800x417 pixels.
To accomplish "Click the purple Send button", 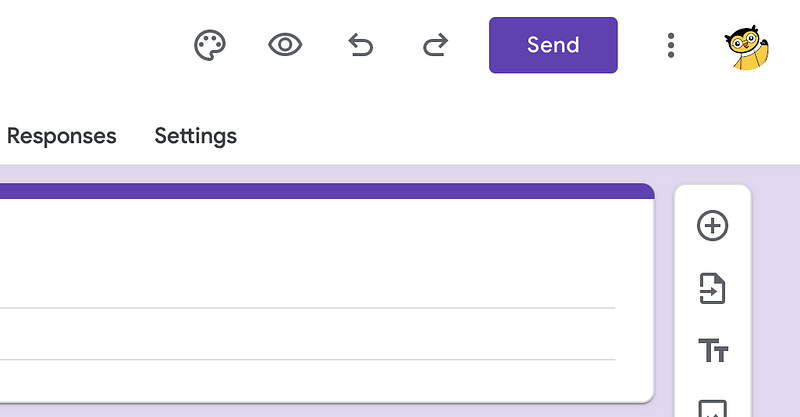I will [553, 45].
